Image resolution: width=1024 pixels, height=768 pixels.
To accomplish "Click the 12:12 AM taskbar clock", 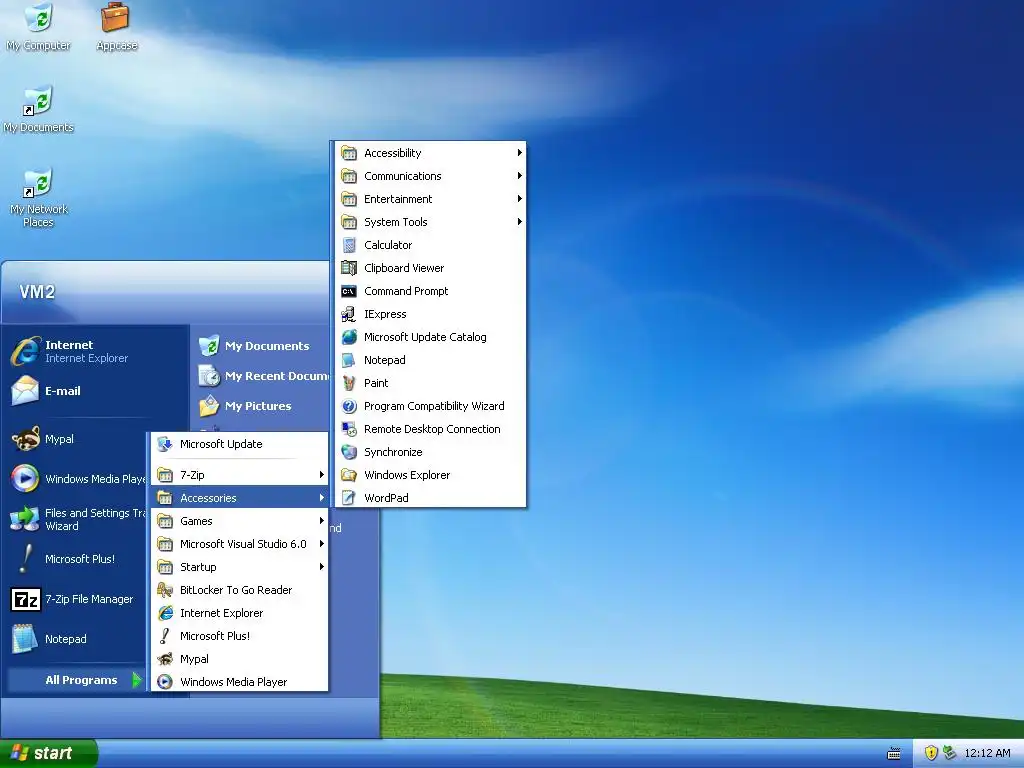I will tap(987, 754).
